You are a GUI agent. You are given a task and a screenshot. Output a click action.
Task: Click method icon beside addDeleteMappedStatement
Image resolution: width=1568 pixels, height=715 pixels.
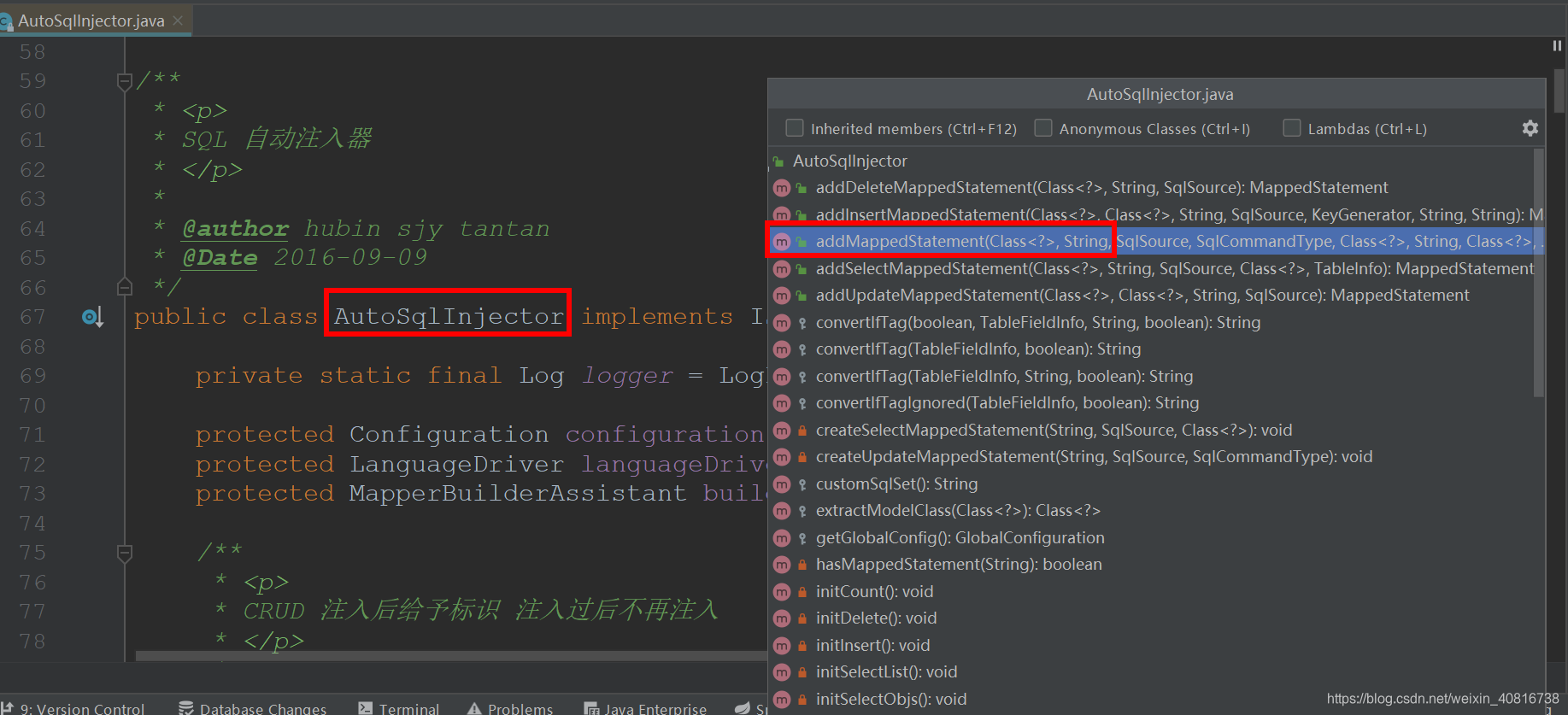781,188
